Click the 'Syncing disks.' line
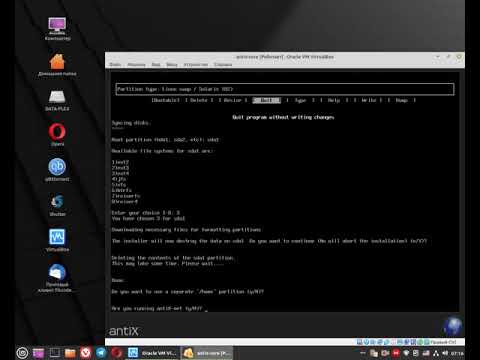Screen dimensions: 480x360 point(131,123)
